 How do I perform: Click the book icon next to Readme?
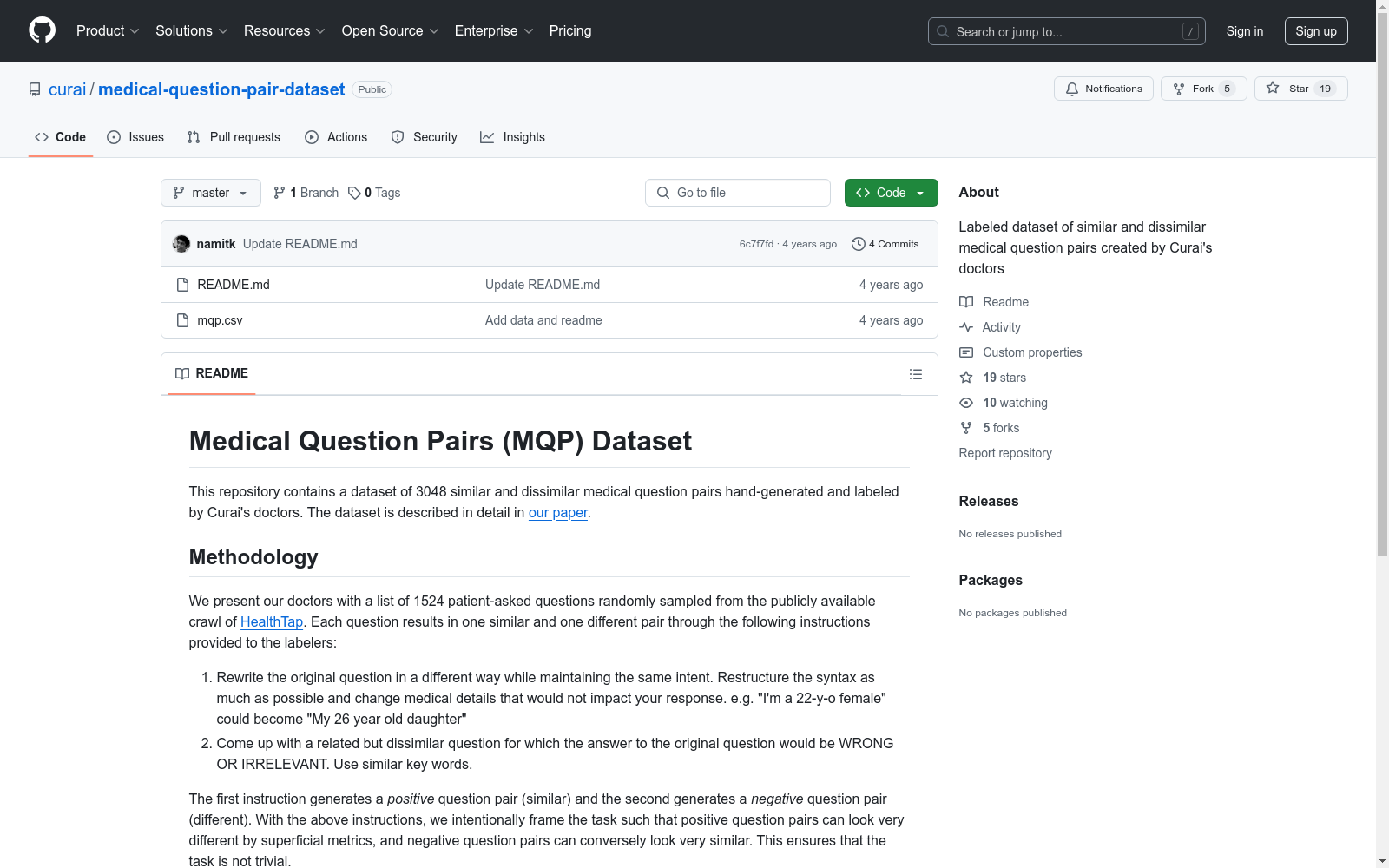(966, 302)
